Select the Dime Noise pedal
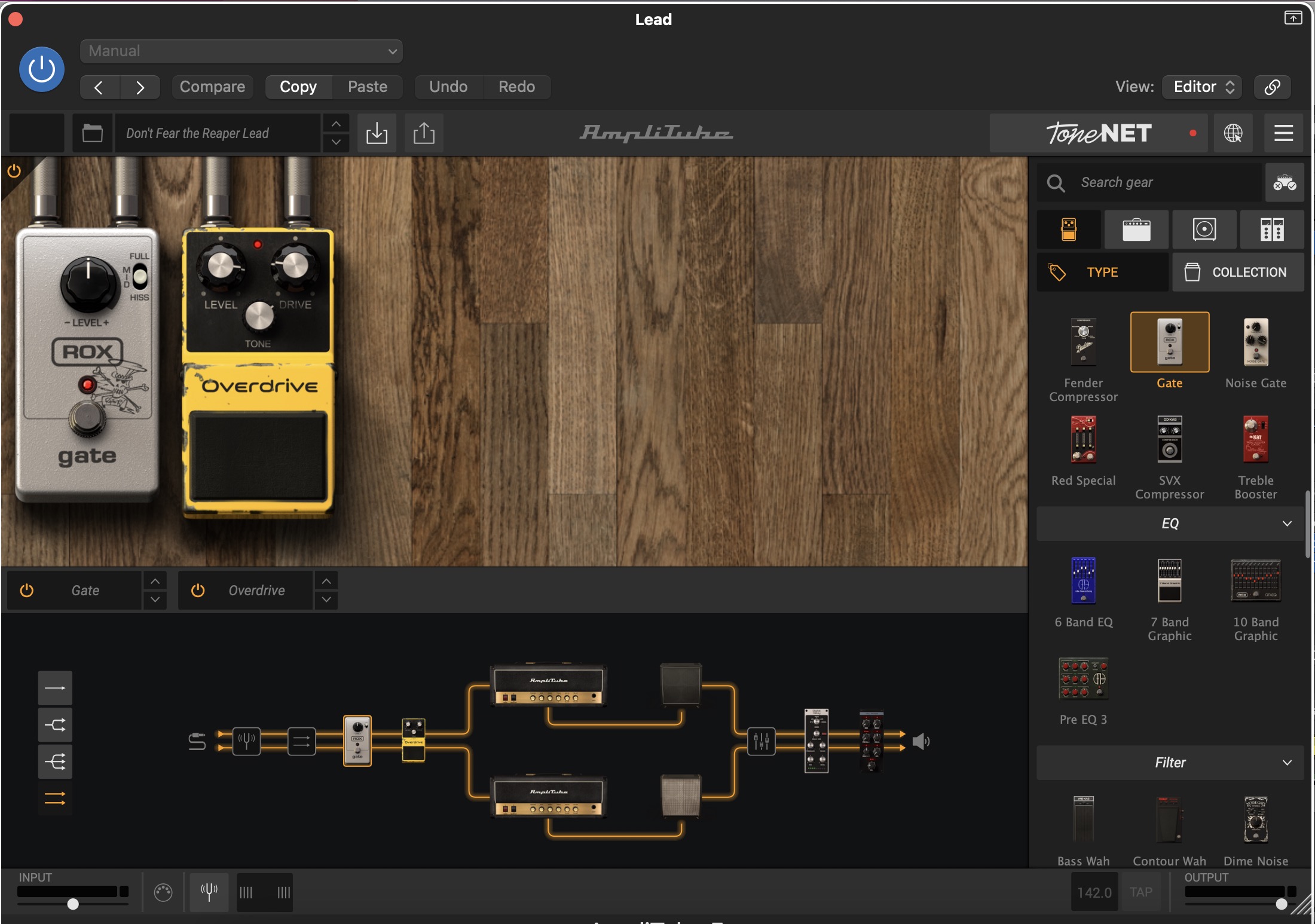This screenshot has width=1315, height=924. click(1256, 831)
